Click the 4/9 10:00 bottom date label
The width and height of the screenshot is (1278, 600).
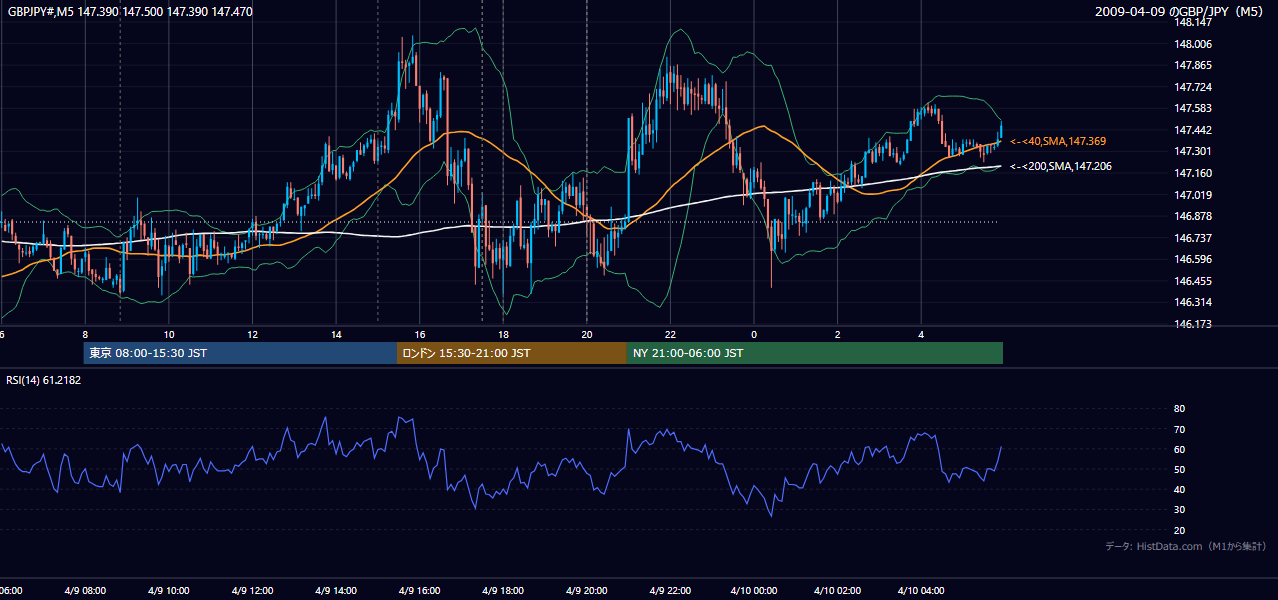[x=169, y=590]
